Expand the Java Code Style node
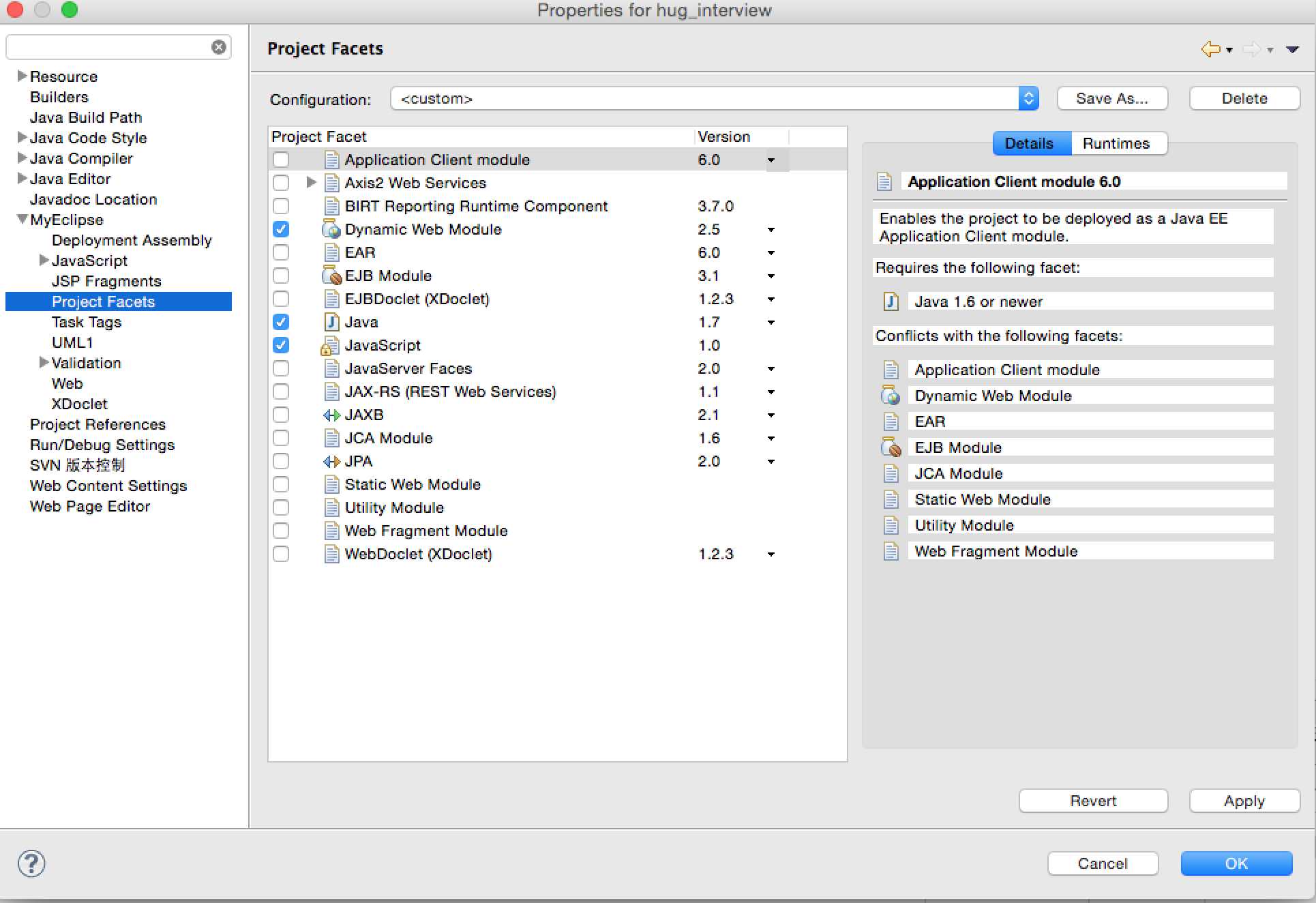The width and height of the screenshot is (1316, 903). [23, 137]
